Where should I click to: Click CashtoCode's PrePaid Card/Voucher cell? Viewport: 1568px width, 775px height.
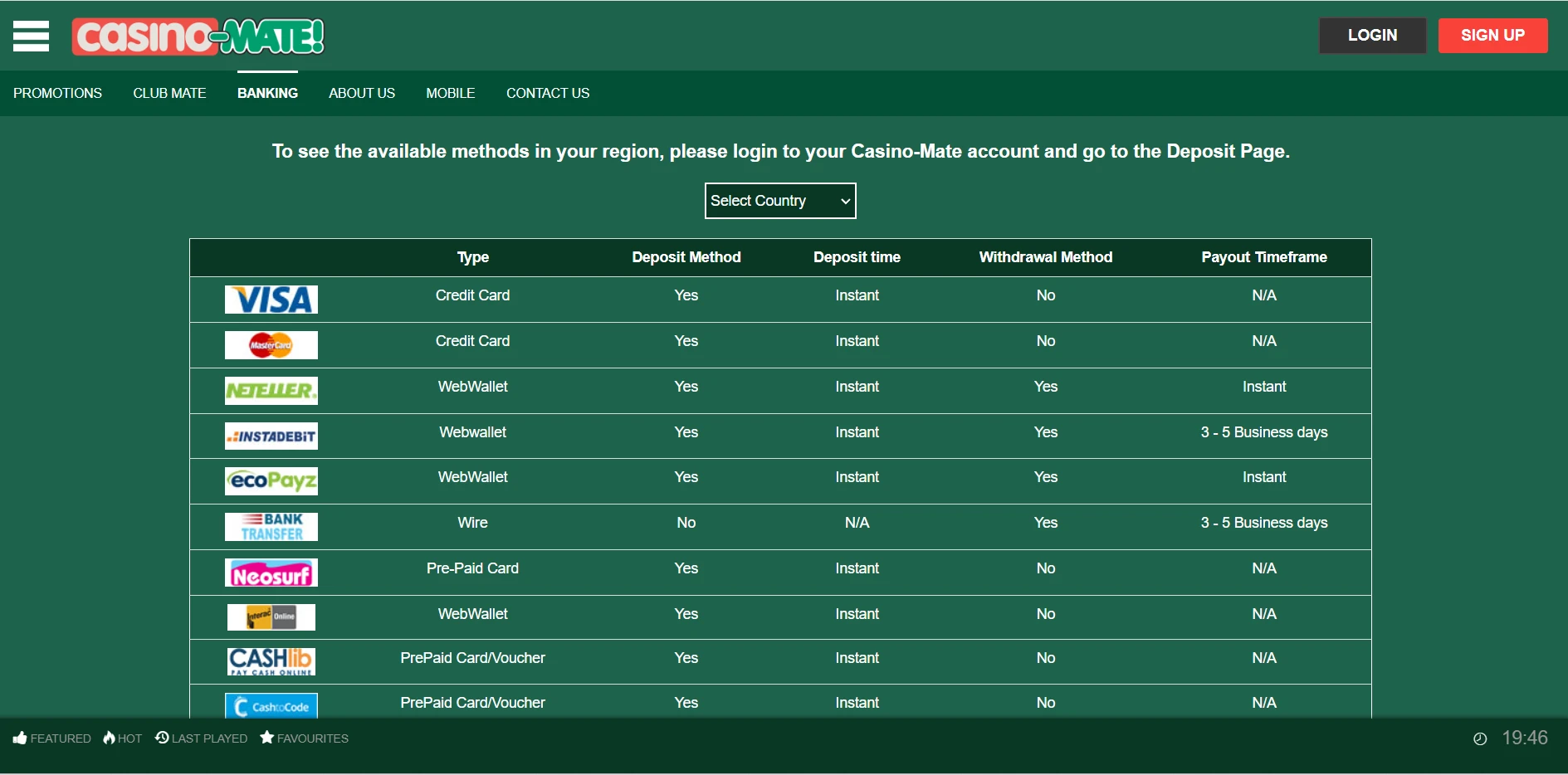[473, 703]
